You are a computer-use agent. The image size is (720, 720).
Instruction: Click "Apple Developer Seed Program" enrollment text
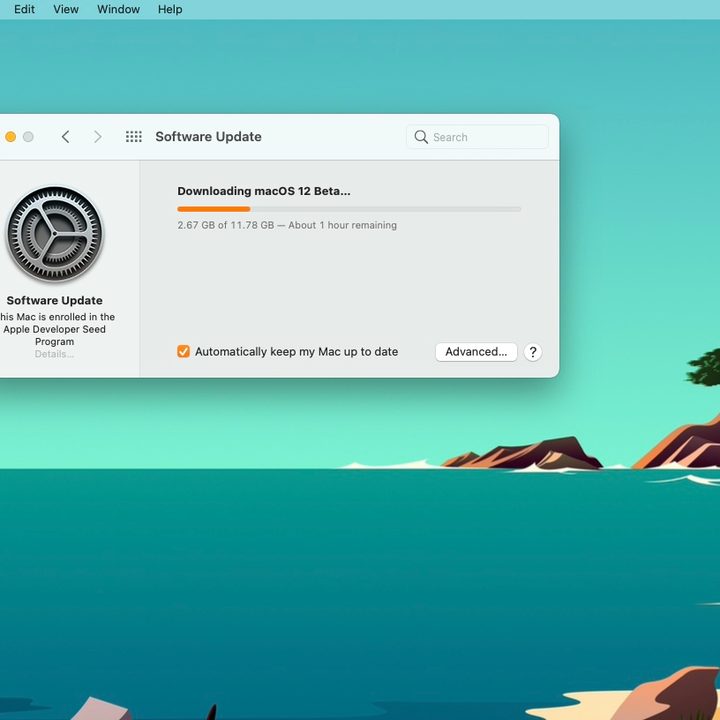click(54, 335)
